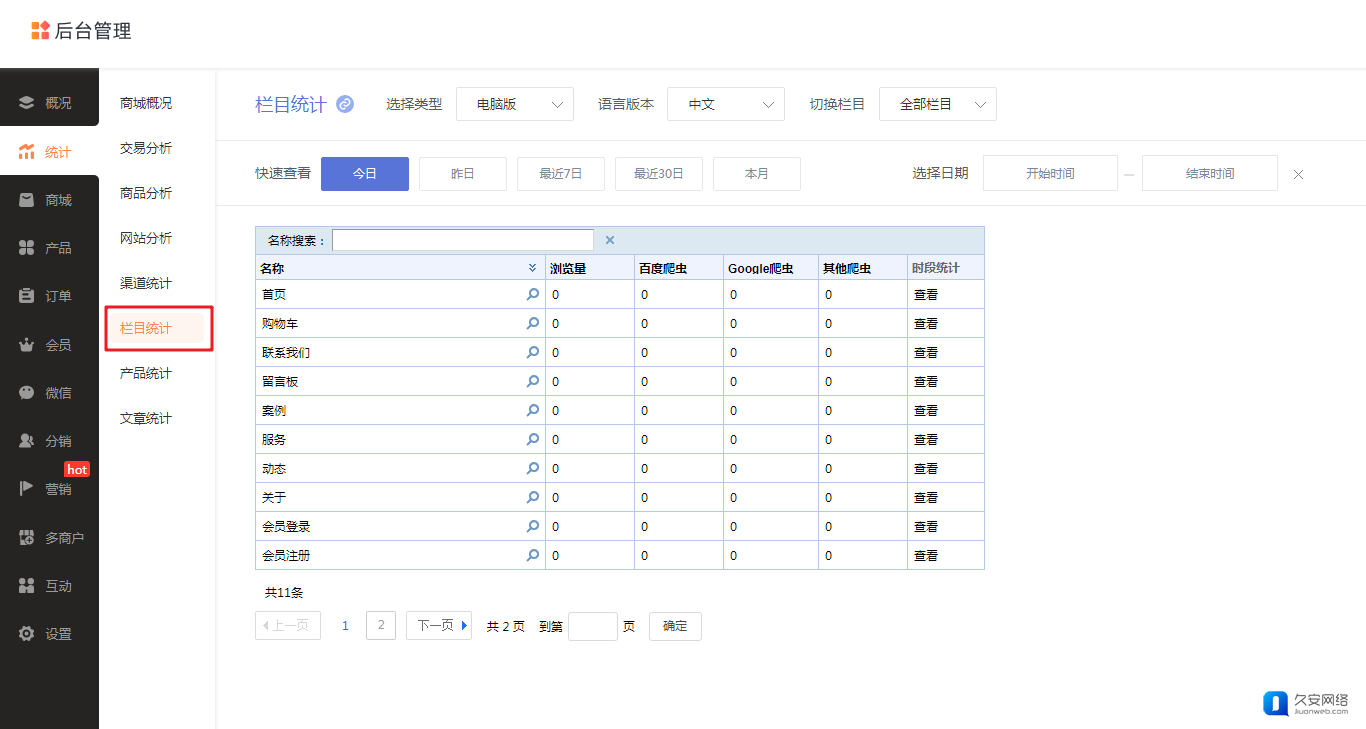Screen dimensions: 1366x729
Task: Click the clear date range X icon
Action: (x=1298, y=174)
